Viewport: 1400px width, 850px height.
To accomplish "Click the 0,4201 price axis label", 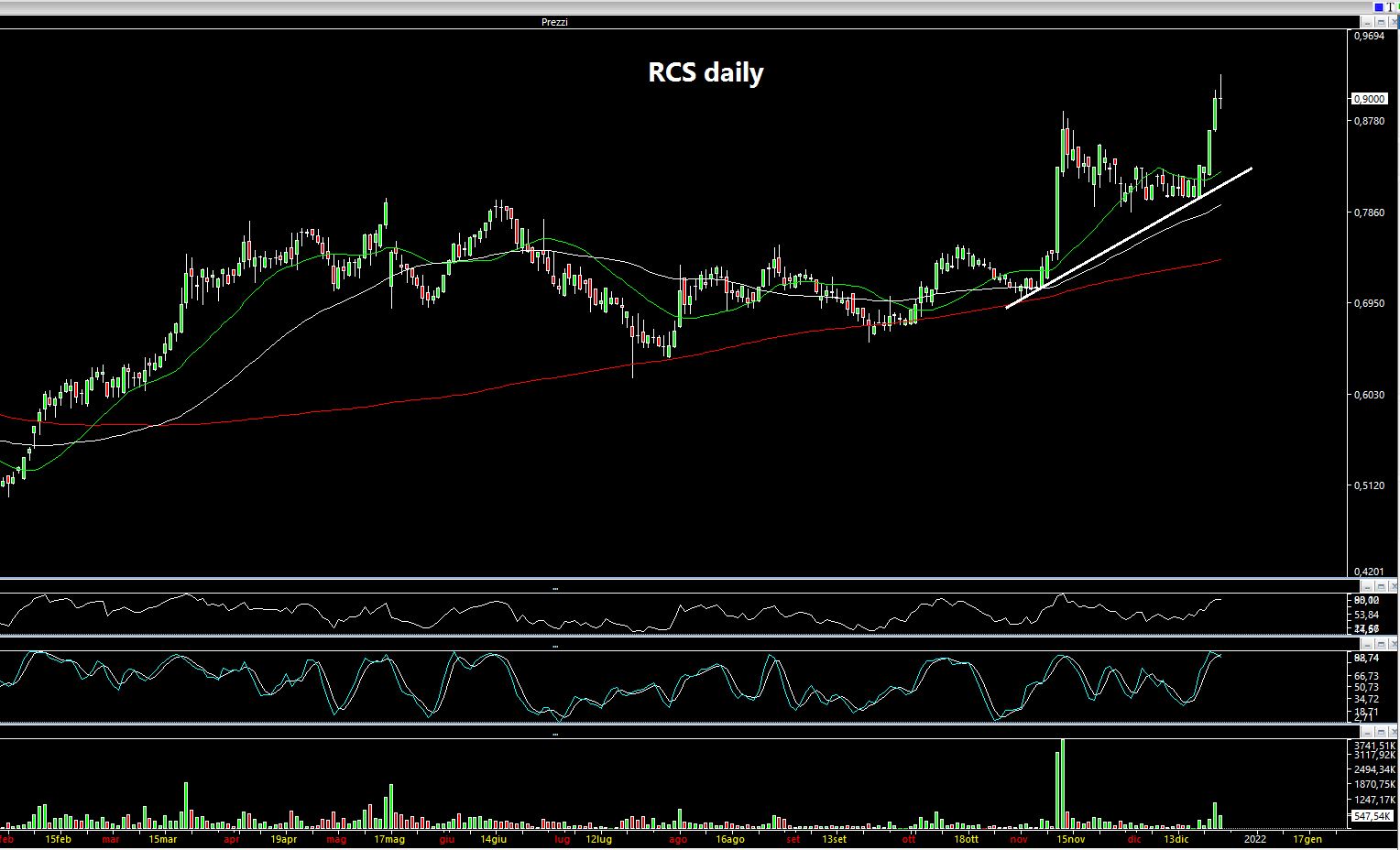I will tap(1369, 572).
